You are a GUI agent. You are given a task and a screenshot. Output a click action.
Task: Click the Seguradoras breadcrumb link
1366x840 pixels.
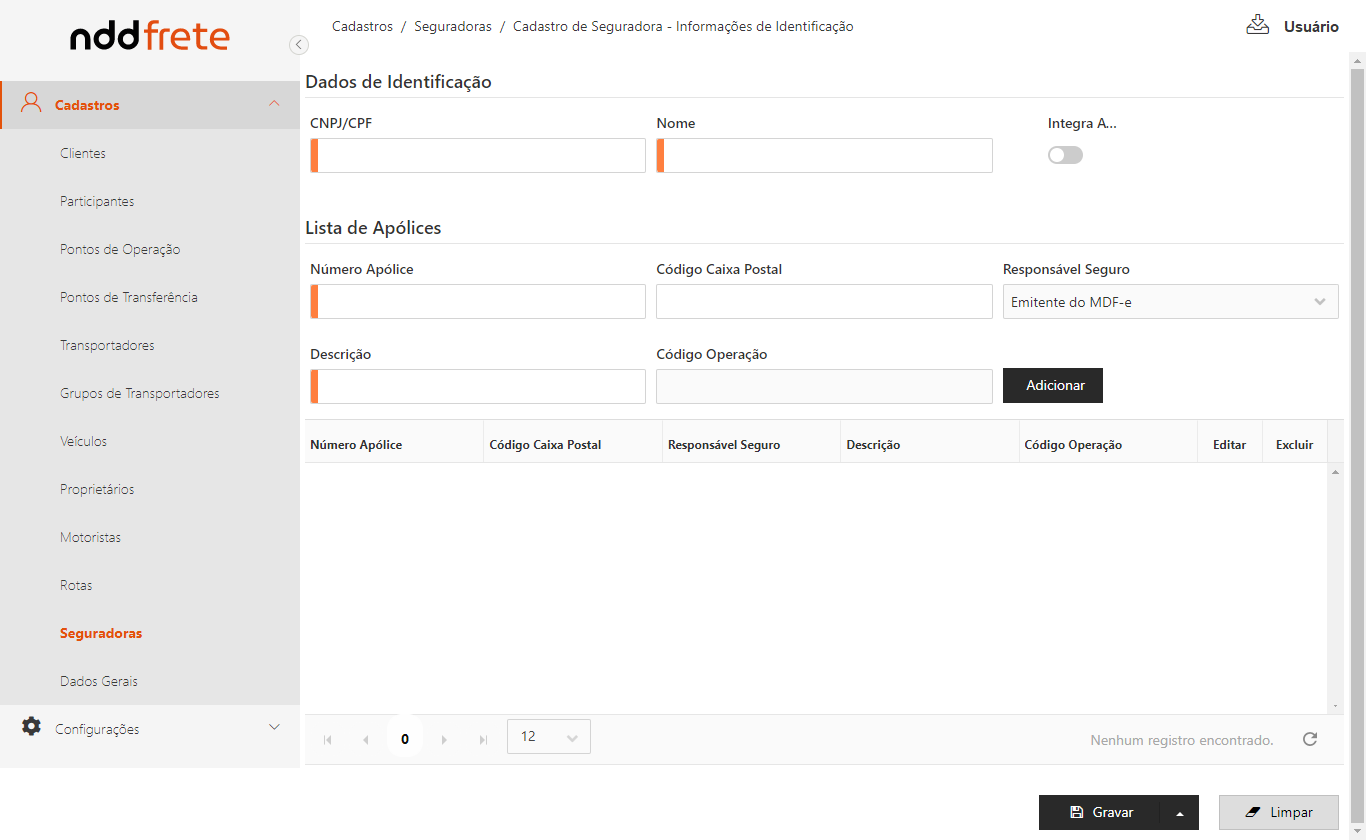[453, 27]
